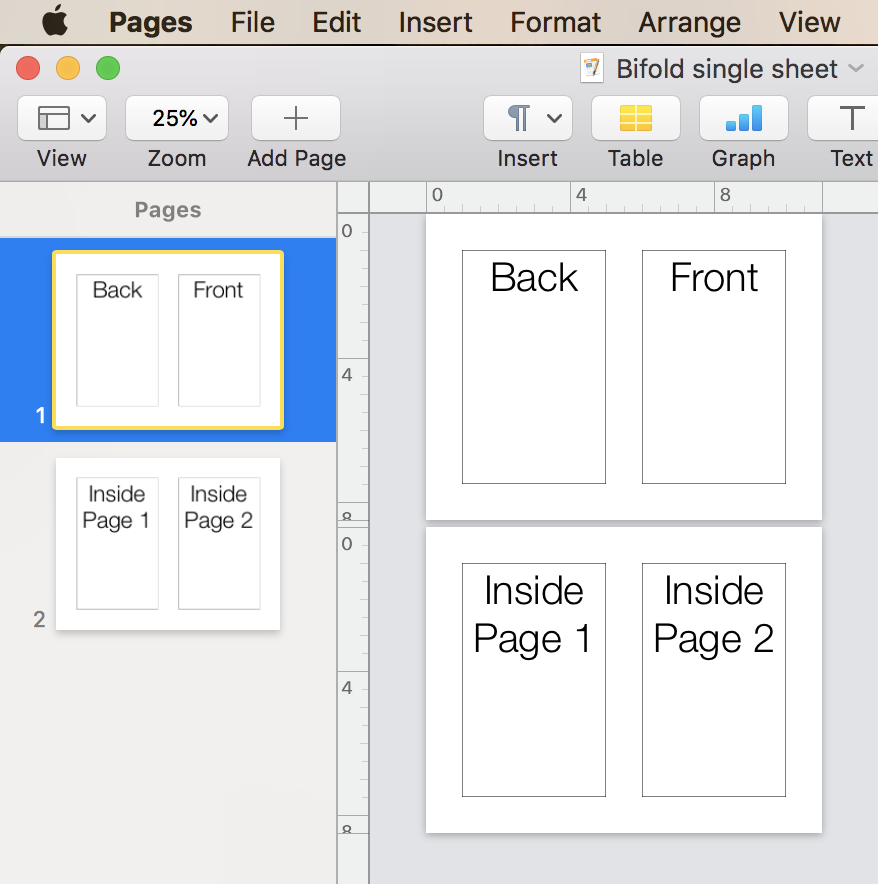Click the Back text box on the canvas

(534, 367)
